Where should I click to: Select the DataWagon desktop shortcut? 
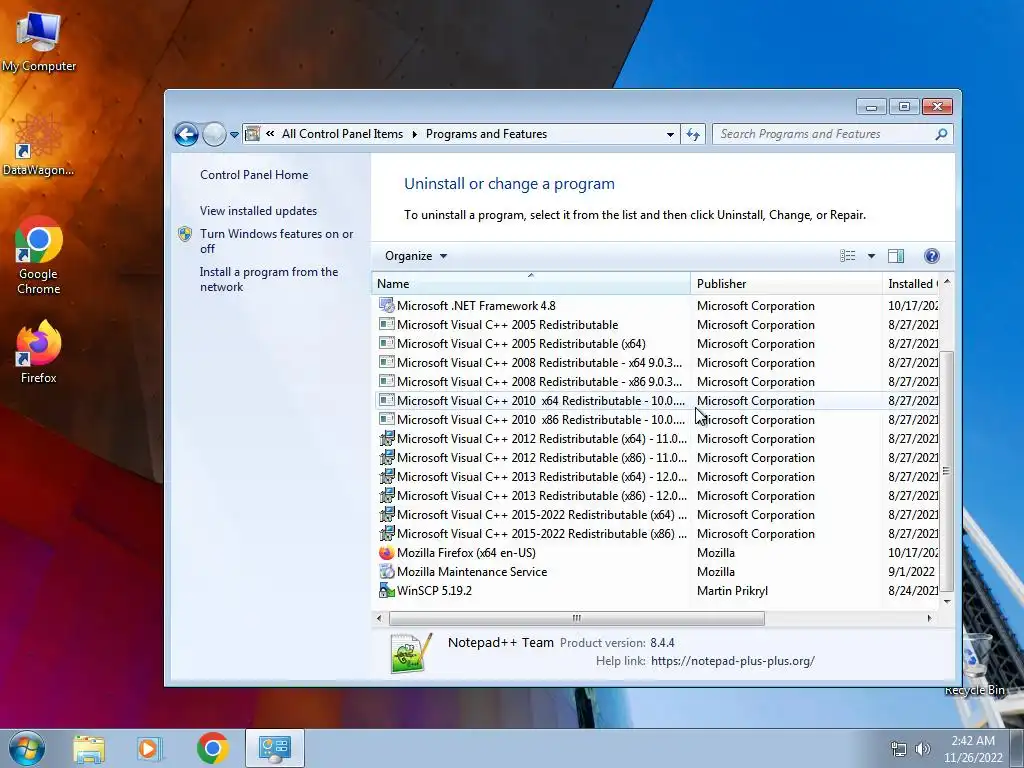coord(39,145)
